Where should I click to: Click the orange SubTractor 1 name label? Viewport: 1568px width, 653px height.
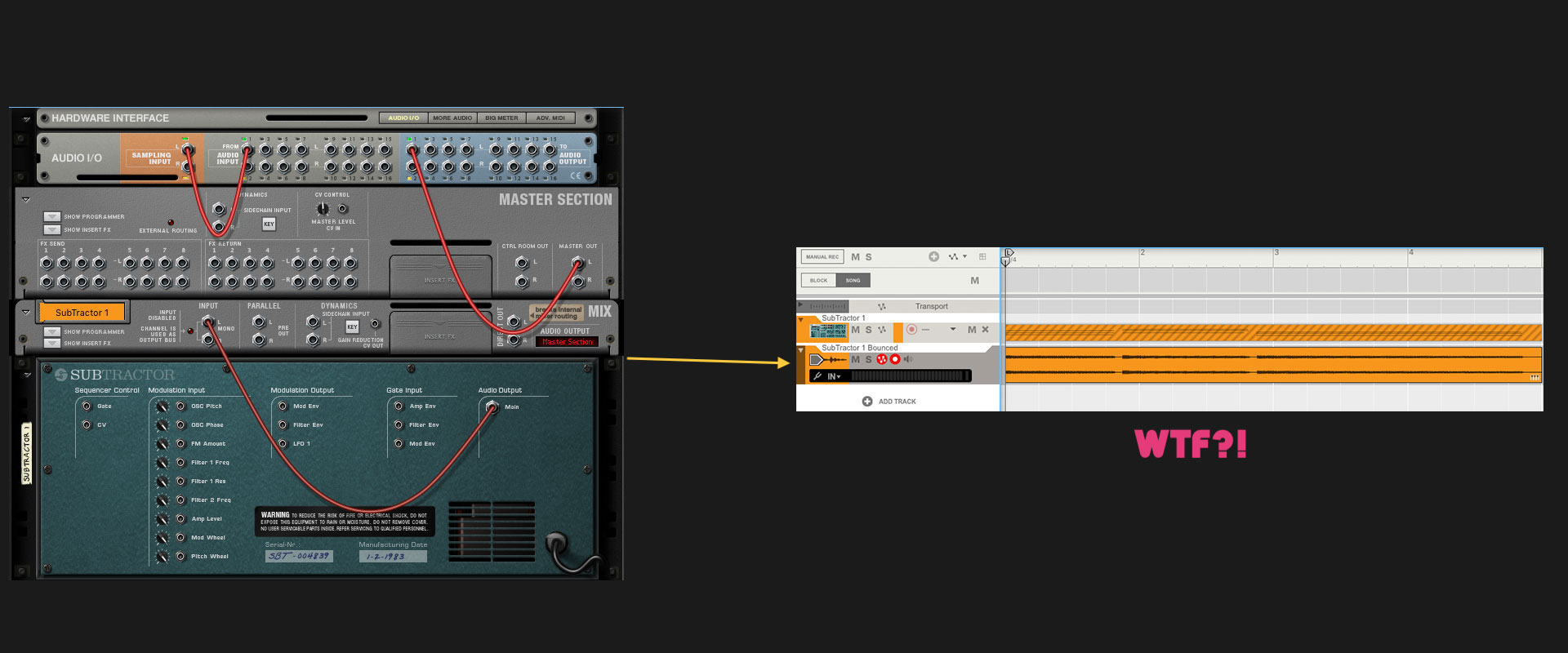pos(82,313)
